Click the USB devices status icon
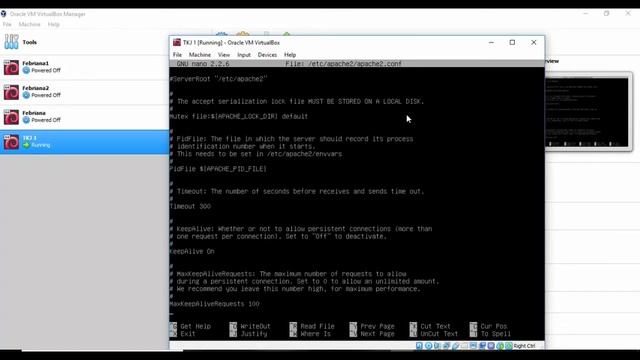The height and width of the screenshot is (360, 640). pos(455,346)
